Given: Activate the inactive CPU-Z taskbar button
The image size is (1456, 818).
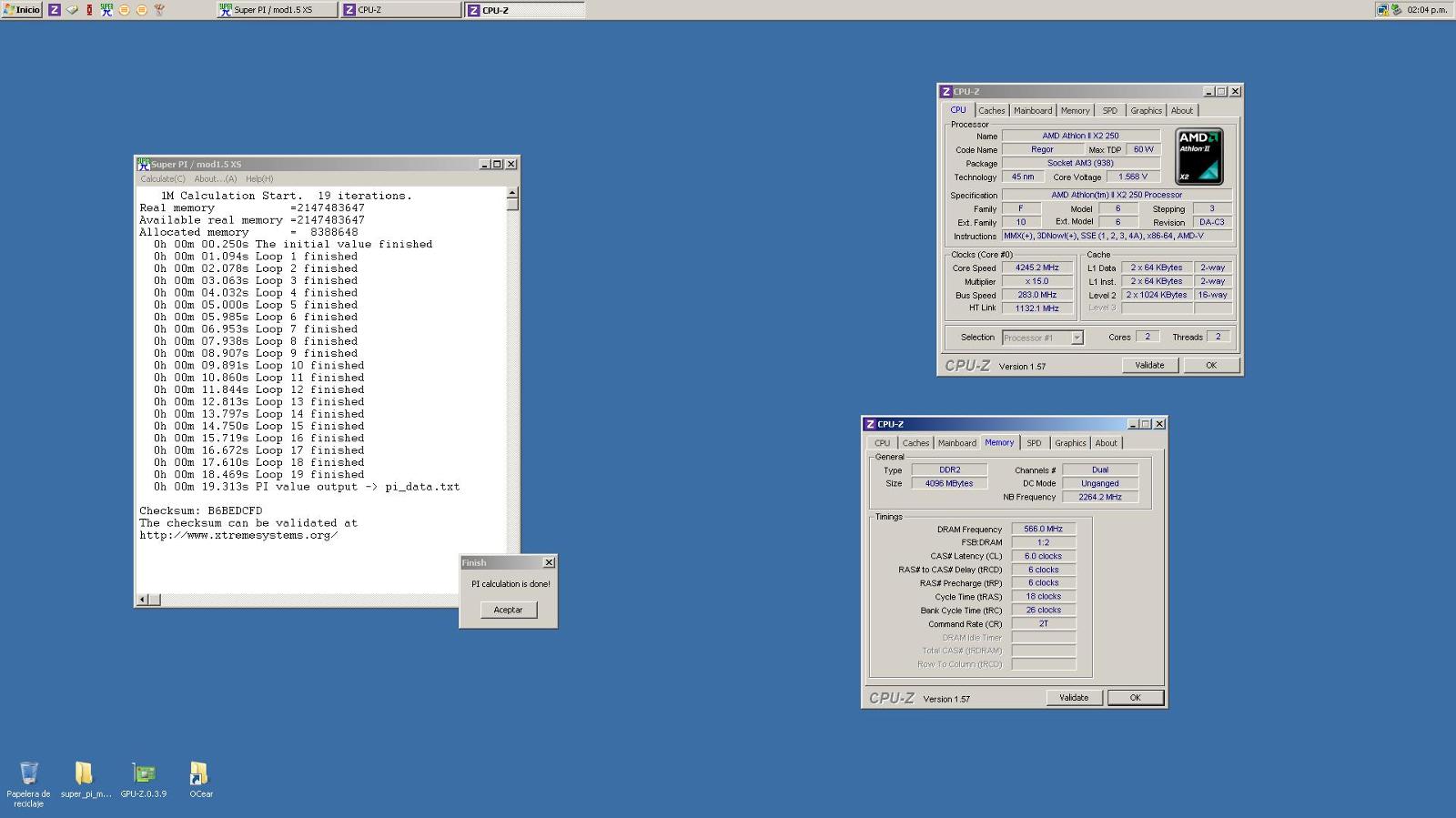Looking at the screenshot, I should click(401, 10).
